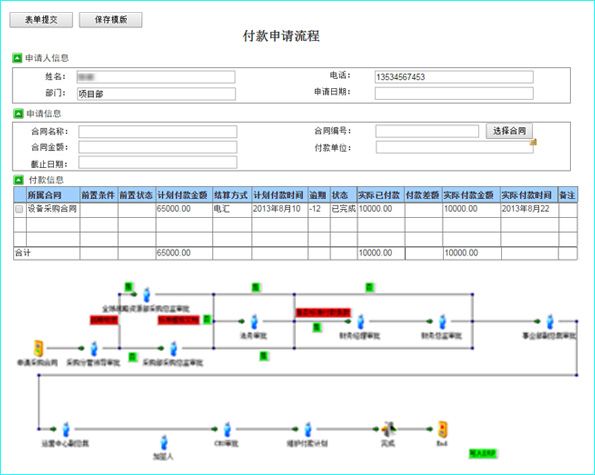The image size is (595, 475).
Task: Collapse the 申请信息 section
Action: (18, 113)
